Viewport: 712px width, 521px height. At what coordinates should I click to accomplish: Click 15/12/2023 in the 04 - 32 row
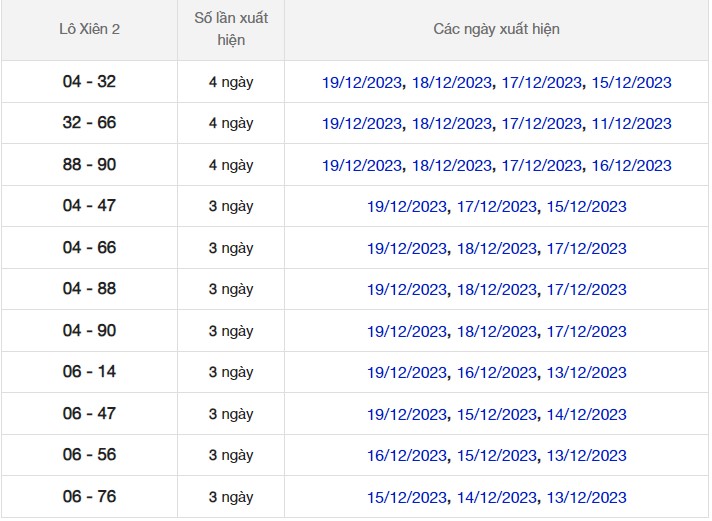click(x=631, y=82)
